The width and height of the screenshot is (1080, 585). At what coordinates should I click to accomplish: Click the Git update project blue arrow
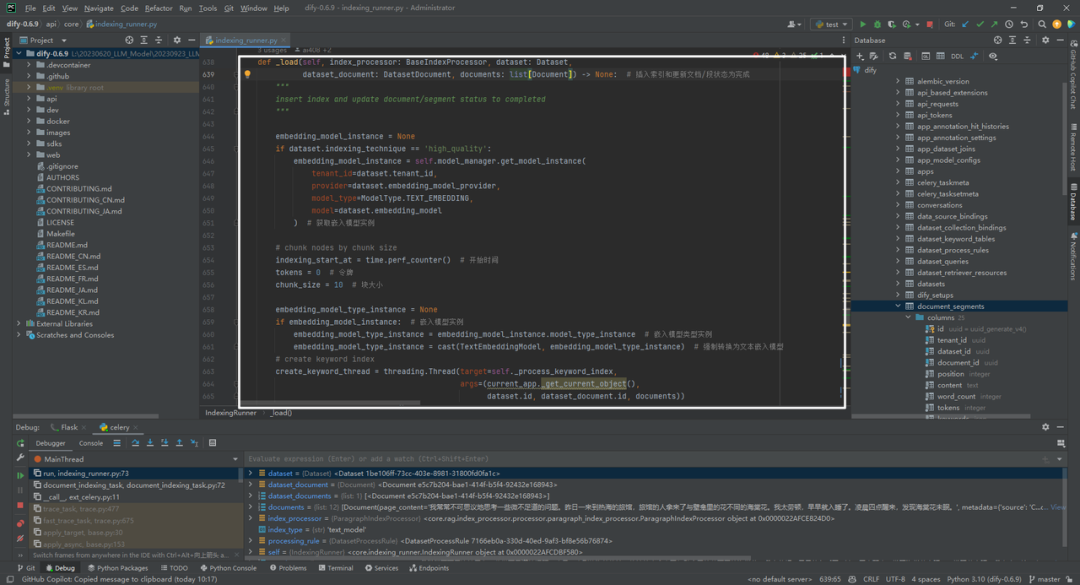pos(965,24)
